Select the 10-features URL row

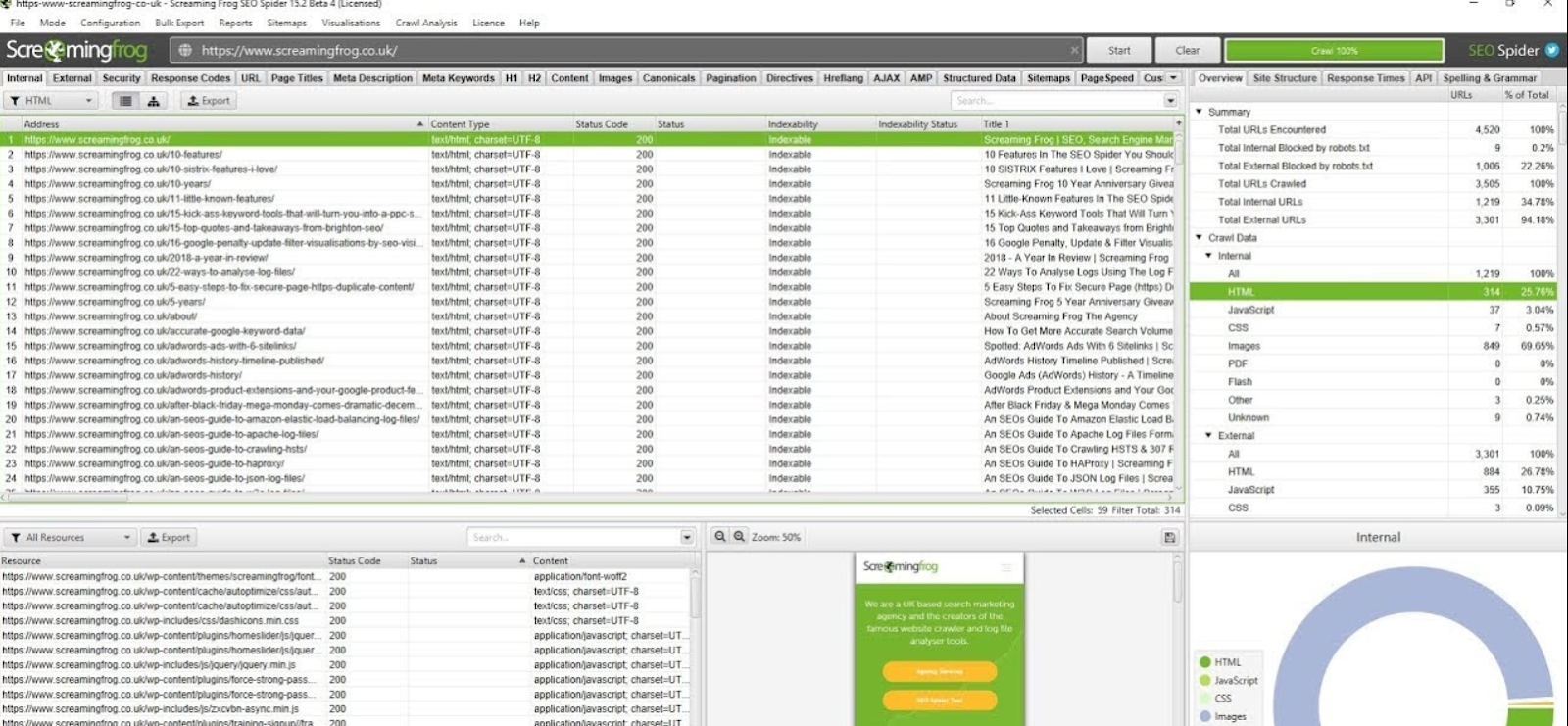pyautogui.click(x=588, y=154)
